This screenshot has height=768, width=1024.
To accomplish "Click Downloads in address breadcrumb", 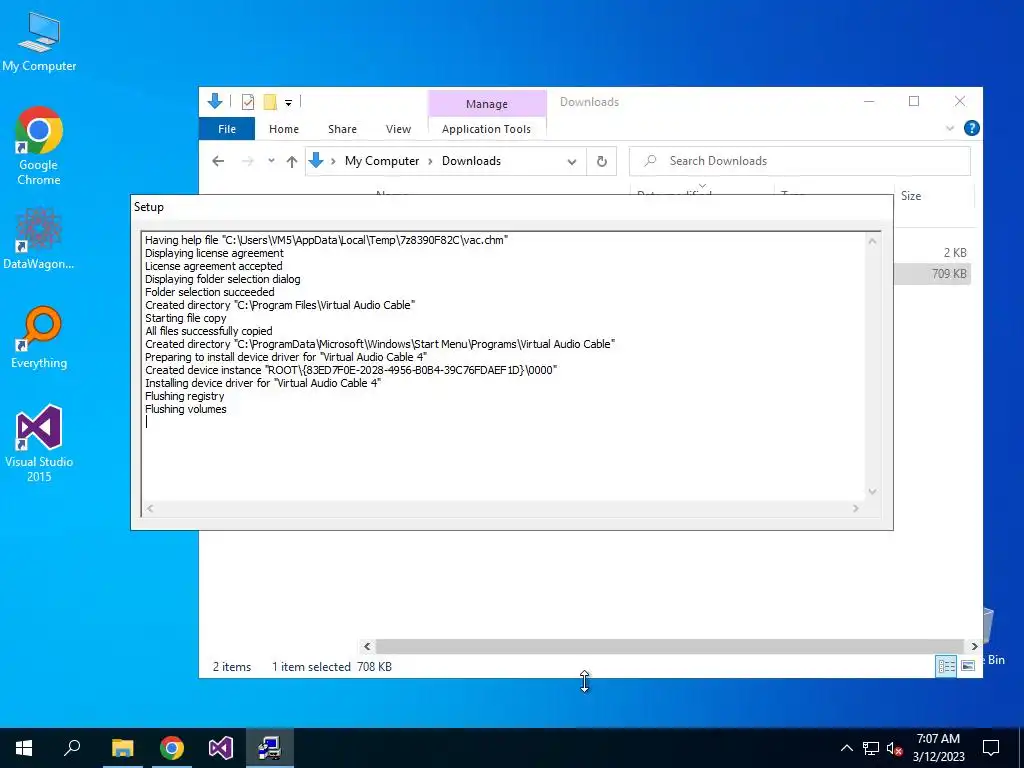I will (x=472, y=161).
